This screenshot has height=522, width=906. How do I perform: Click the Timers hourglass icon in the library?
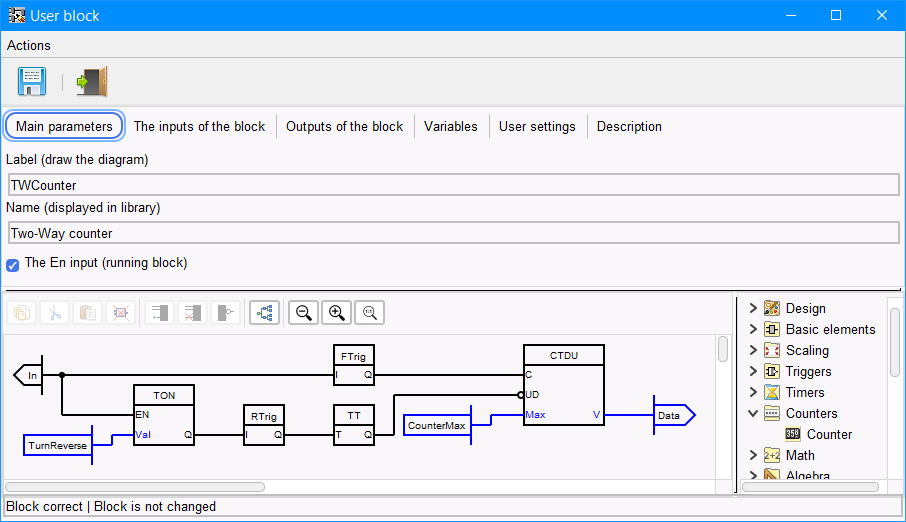pos(772,392)
